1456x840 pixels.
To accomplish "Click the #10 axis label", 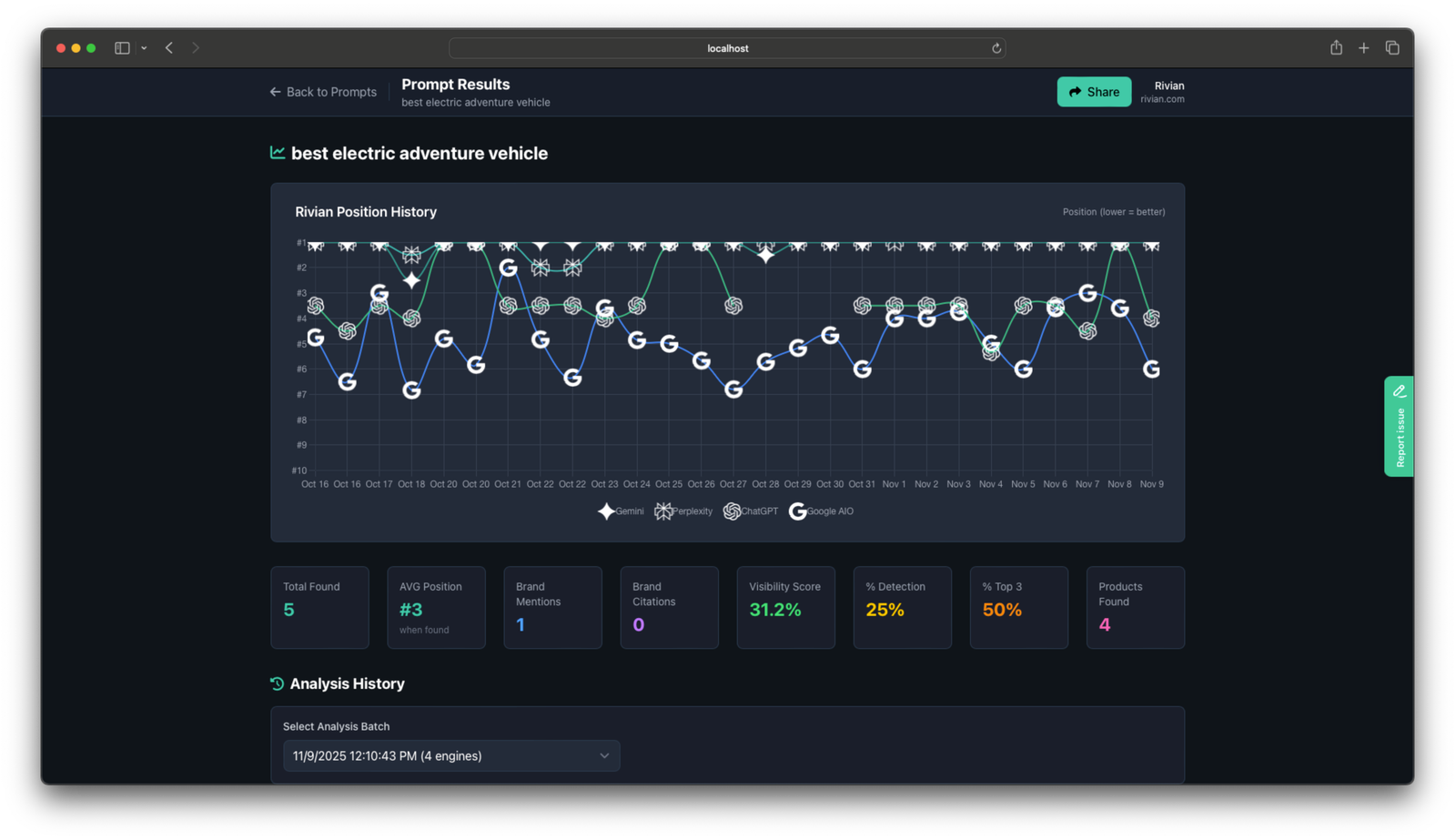I will click(298, 471).
